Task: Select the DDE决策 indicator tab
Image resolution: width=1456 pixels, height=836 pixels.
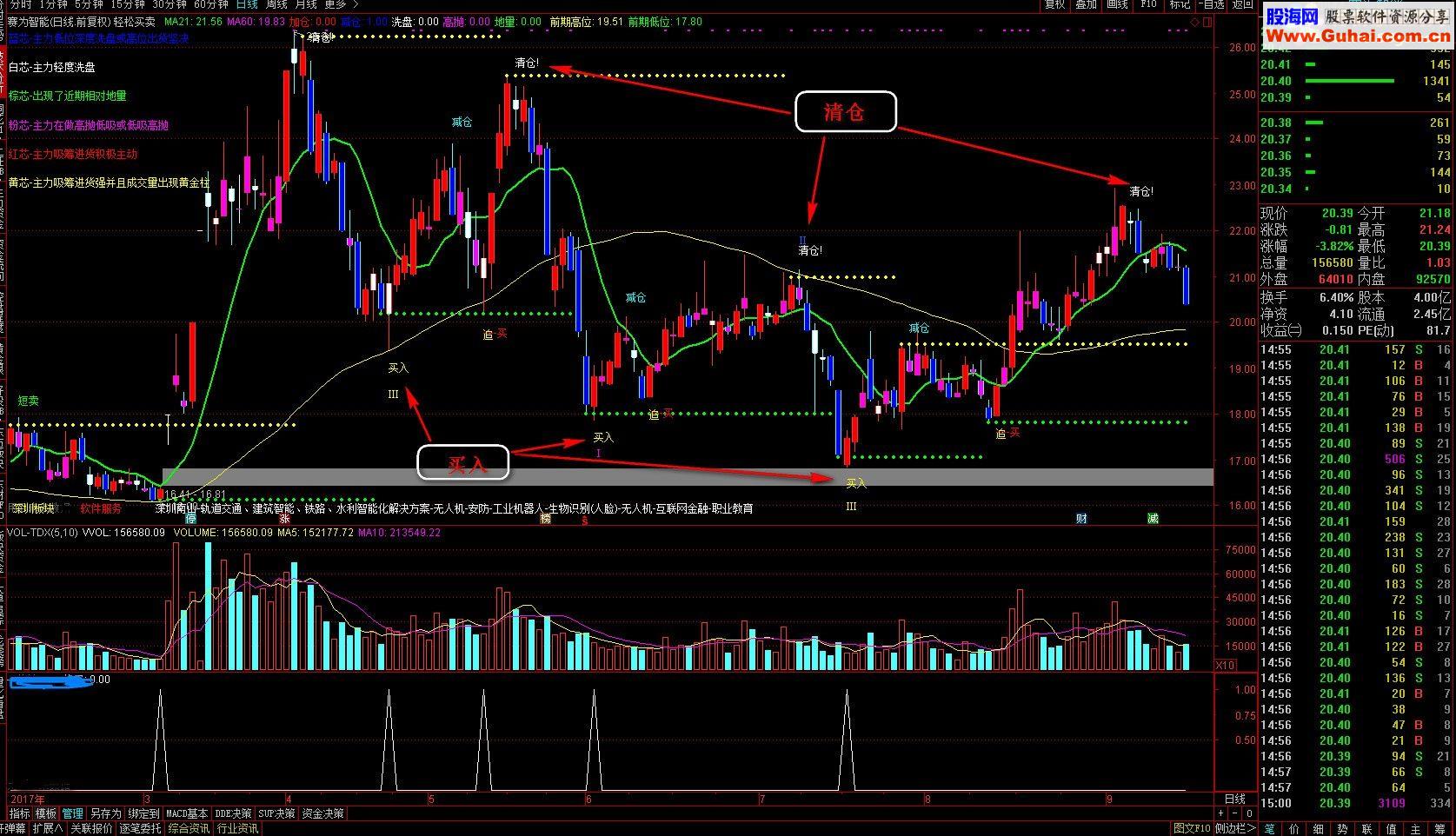Action: click(x=234, y=813)
